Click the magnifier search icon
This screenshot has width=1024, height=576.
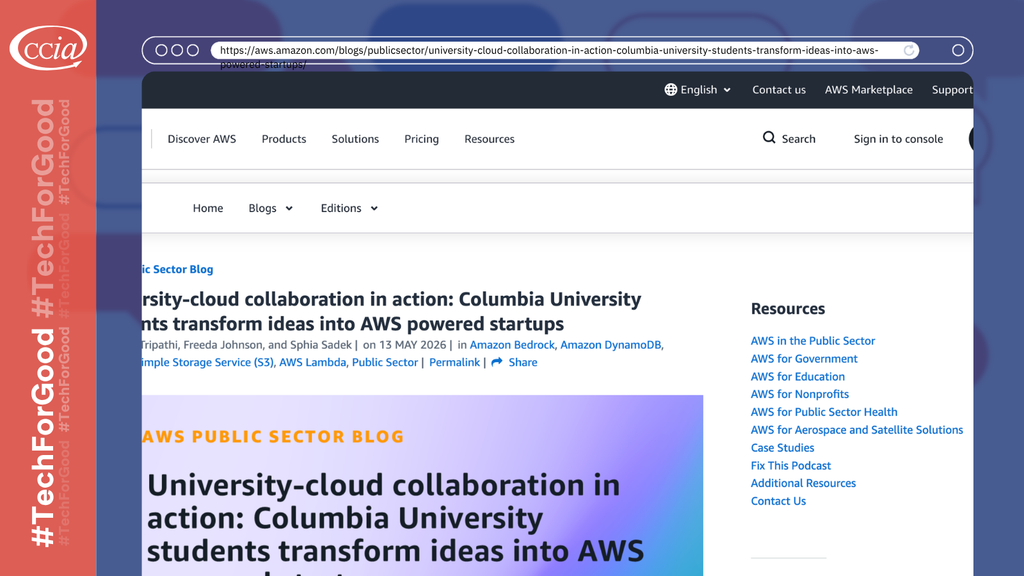click(x=769, y=138)
